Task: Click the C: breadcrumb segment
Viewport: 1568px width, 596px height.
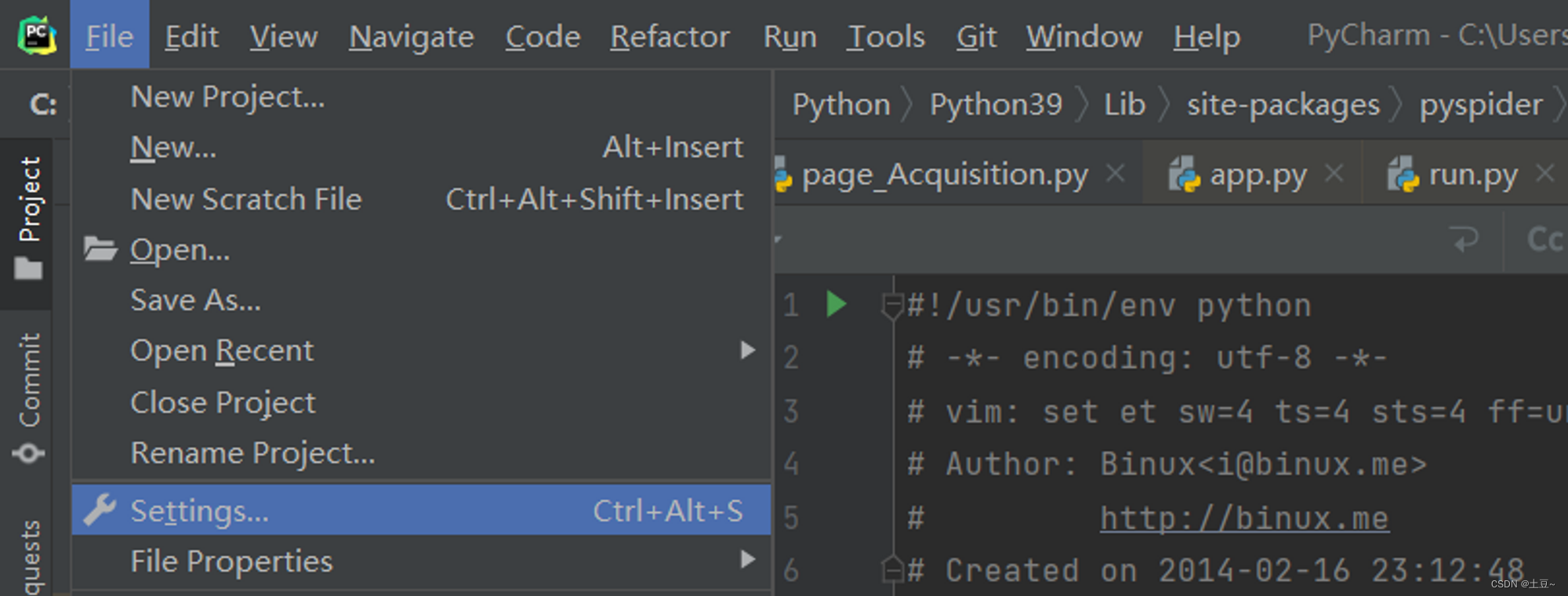Action: tap(43, 104)
